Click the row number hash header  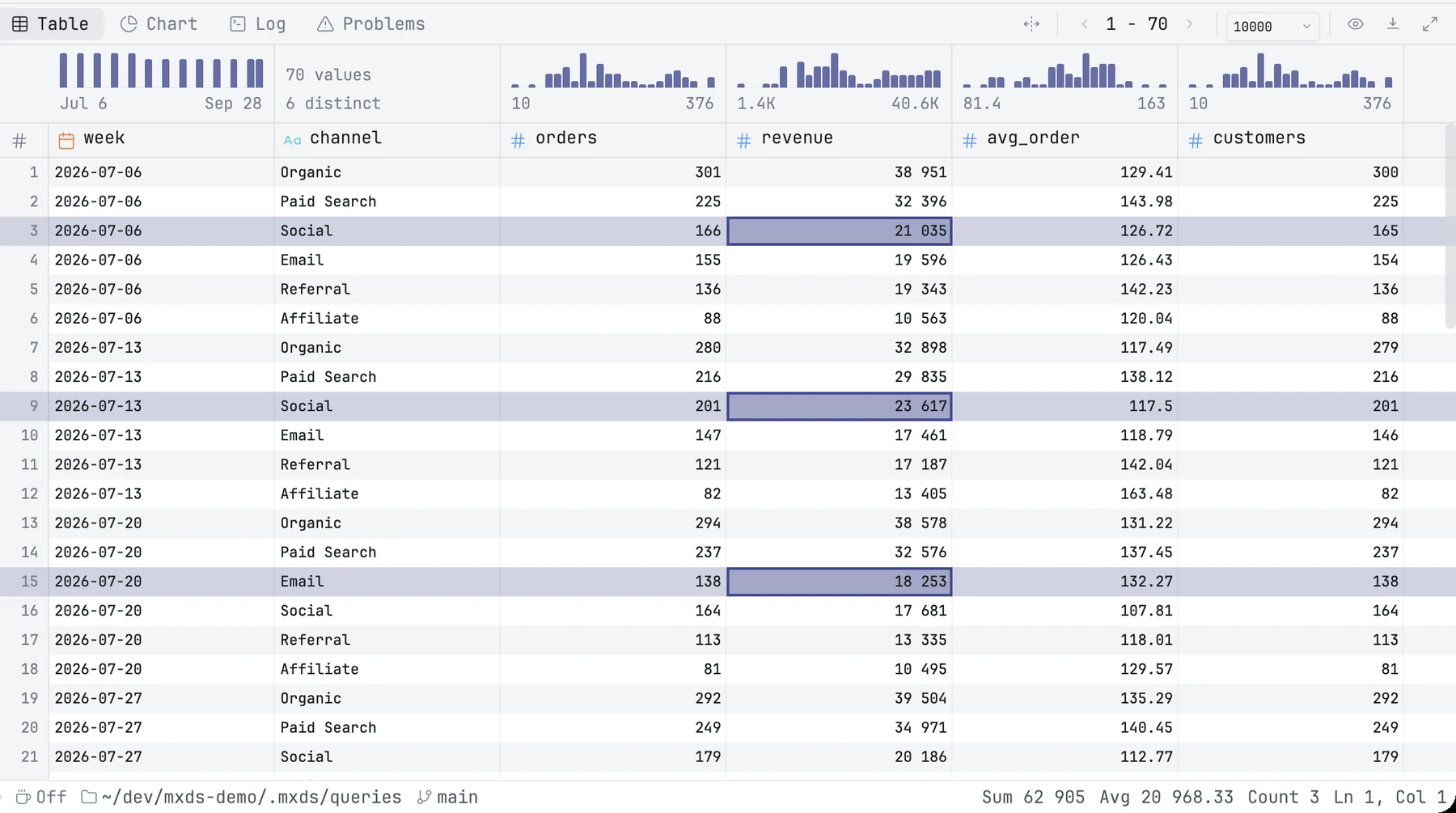point(19,141)
